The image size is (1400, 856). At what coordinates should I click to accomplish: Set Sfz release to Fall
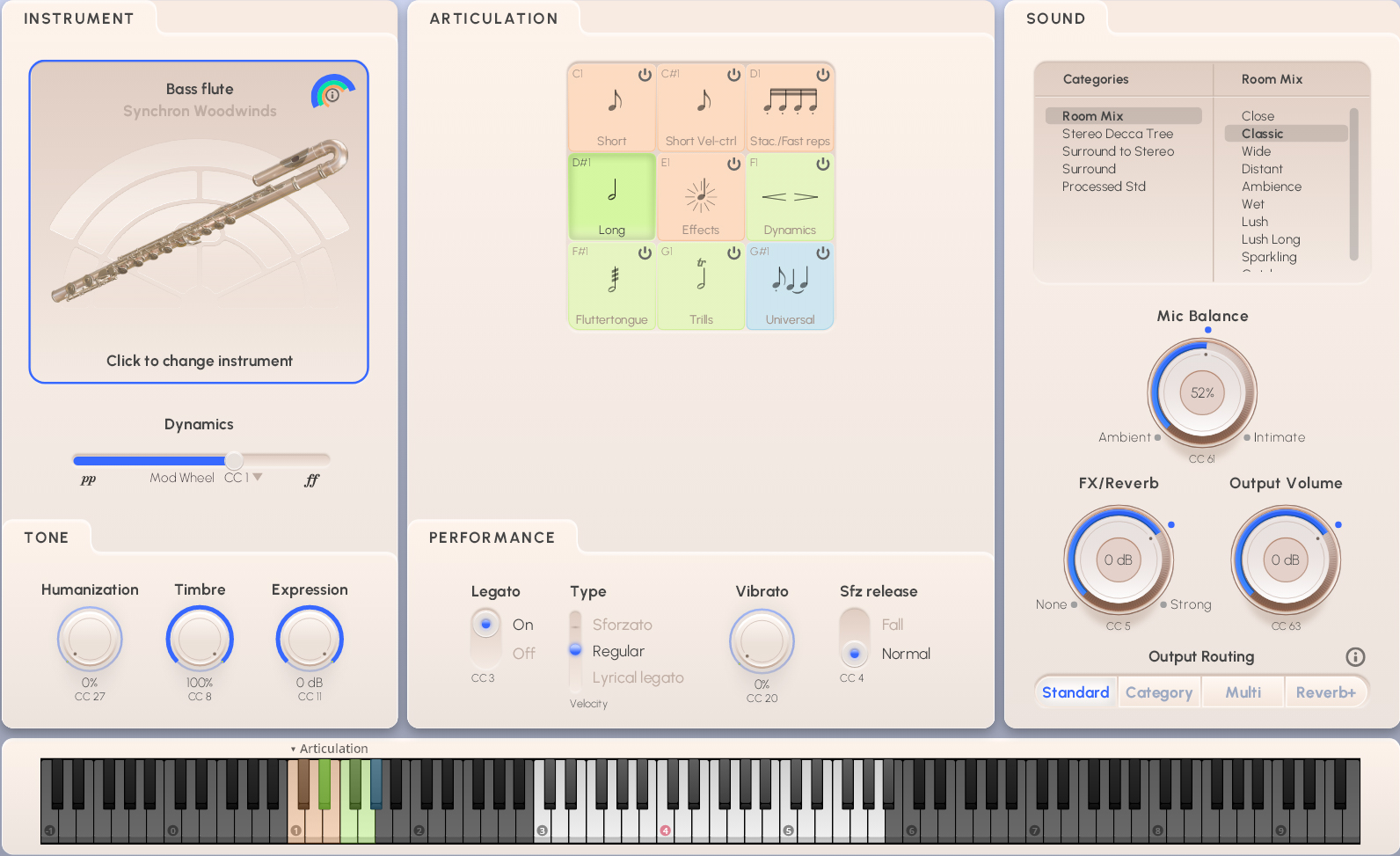(892, 625)
